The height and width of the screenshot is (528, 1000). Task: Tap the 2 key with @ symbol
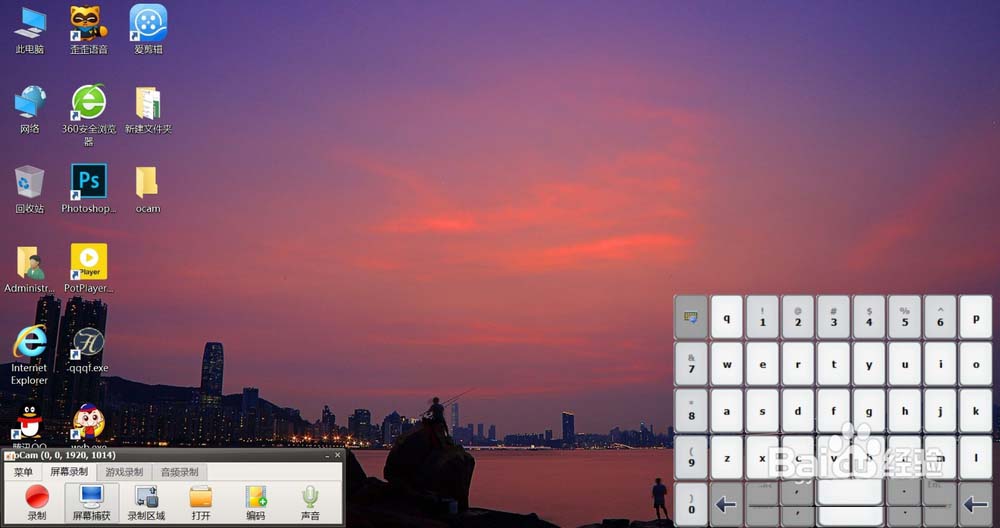pos(798,317)
